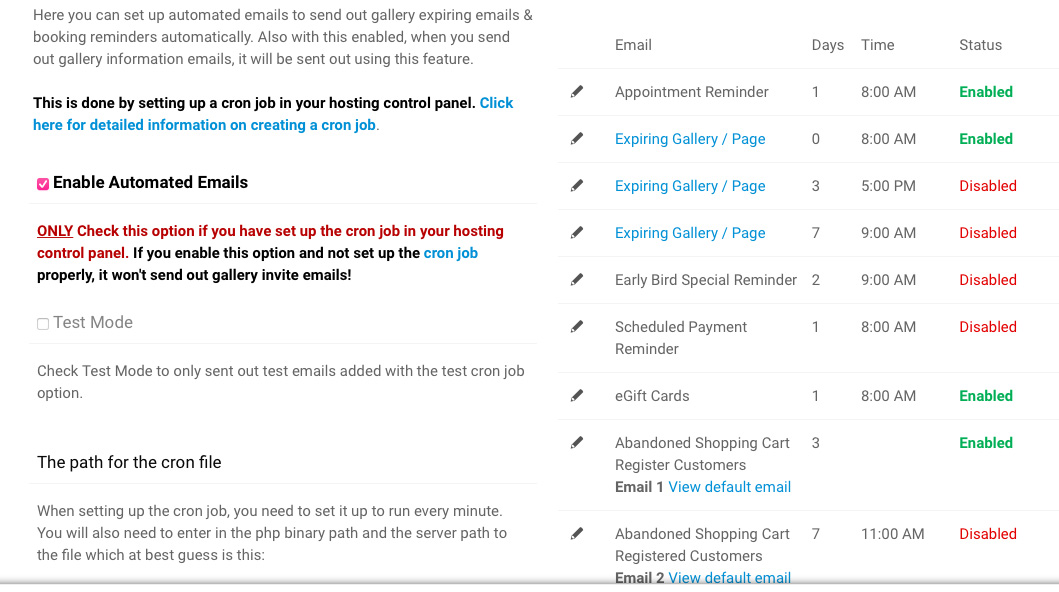This screenshot has width=1059, height=592.
Task: Click pencil icon for Abandoned Cart Email 1
Action: pos(577,443)
